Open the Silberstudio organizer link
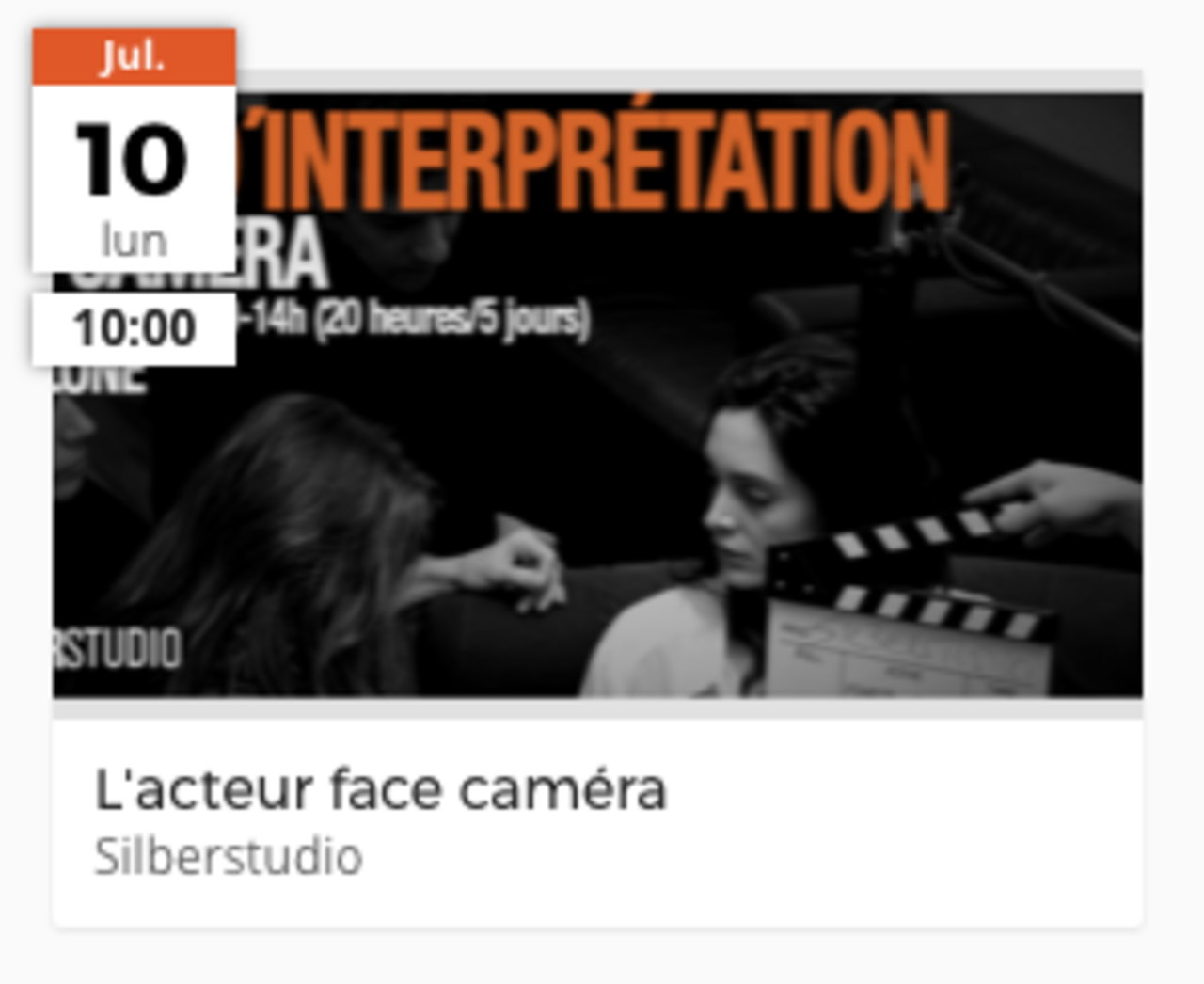This screenshot has height=984, width=1204. point(229,857)
